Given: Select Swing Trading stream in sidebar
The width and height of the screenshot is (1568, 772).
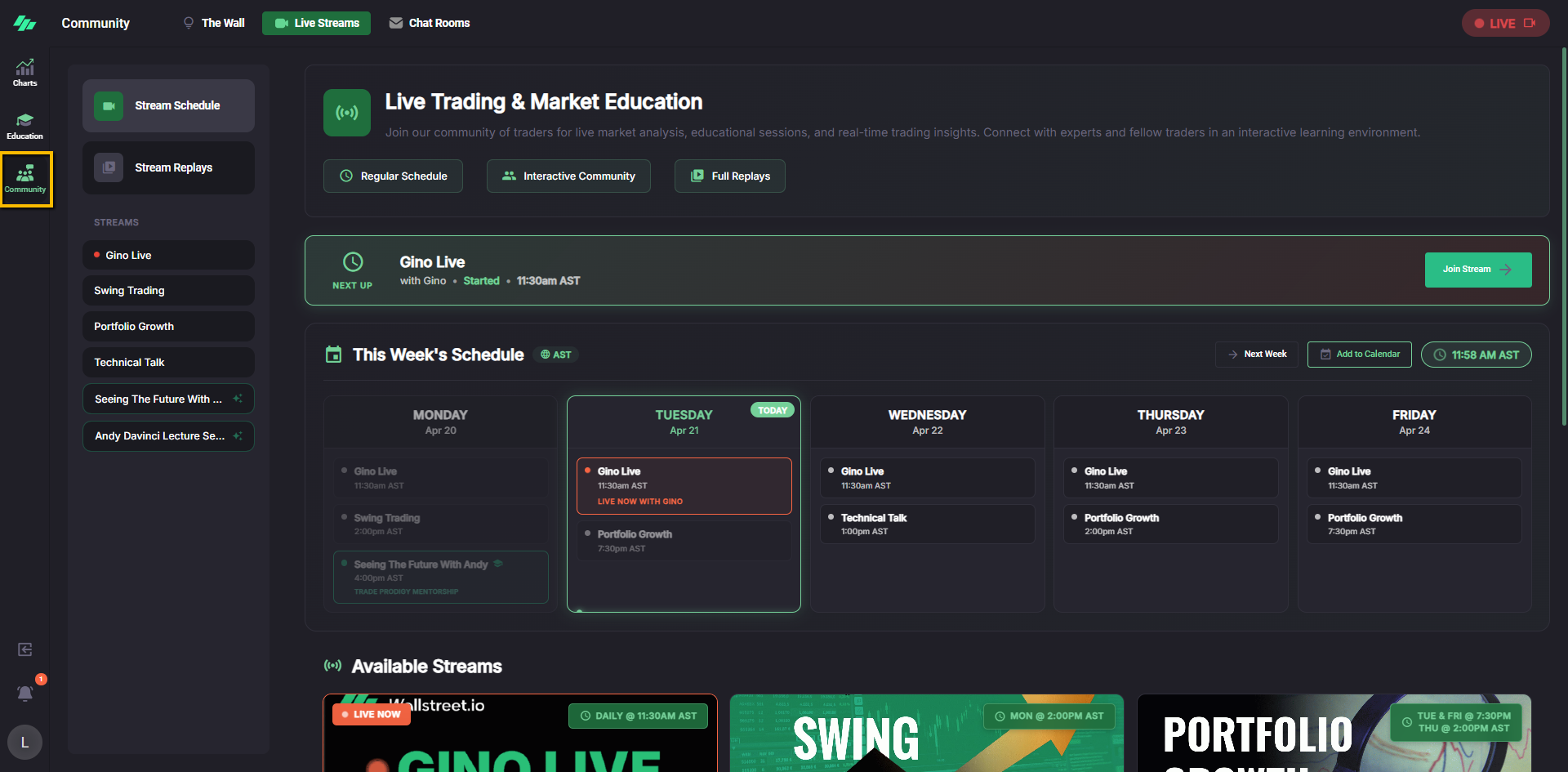Looking at the screenshot, I should (x=168, y=291).
